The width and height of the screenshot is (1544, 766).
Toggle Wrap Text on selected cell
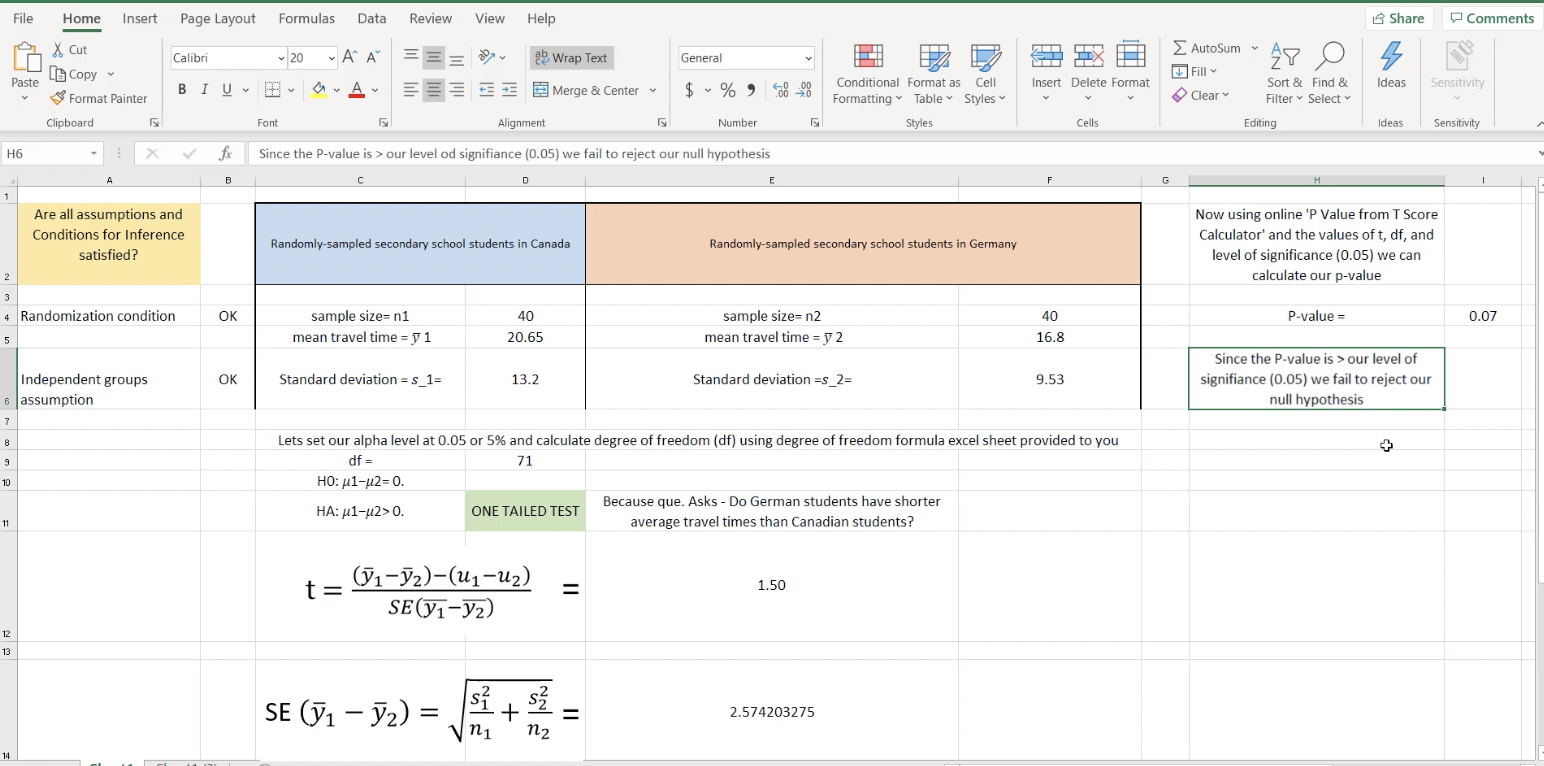(571, 57)
